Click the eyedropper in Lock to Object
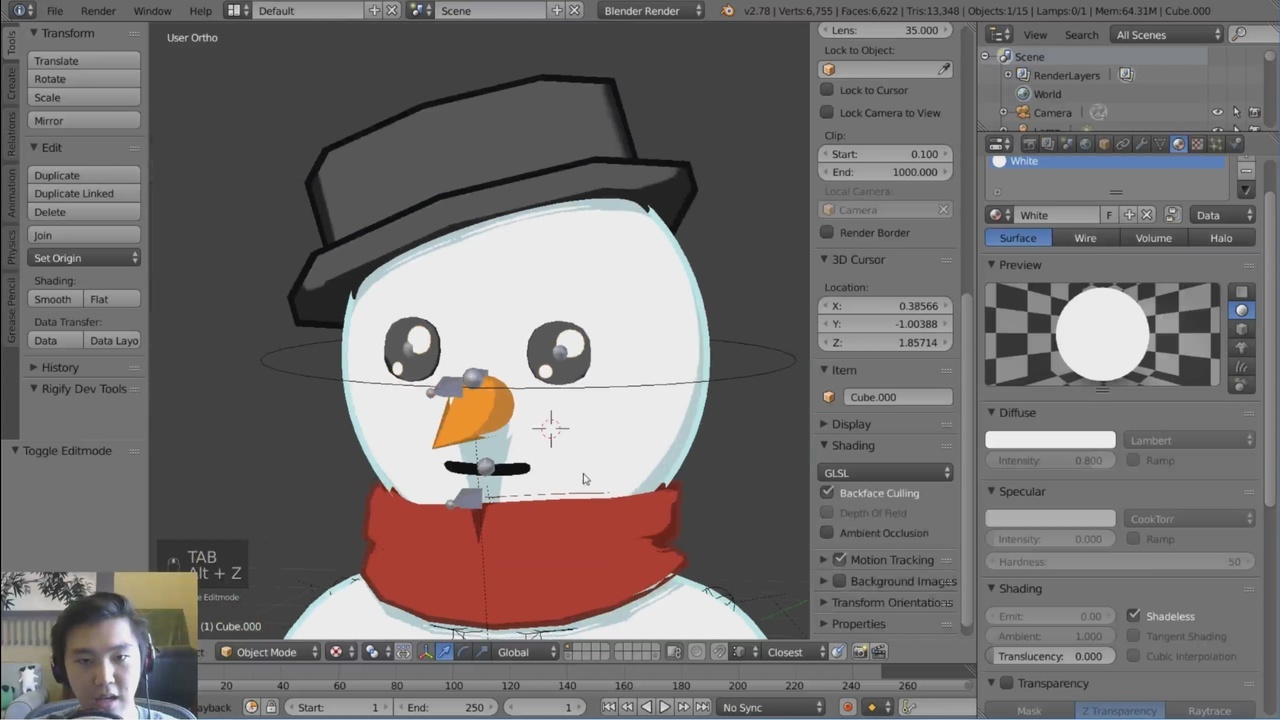 943,69
